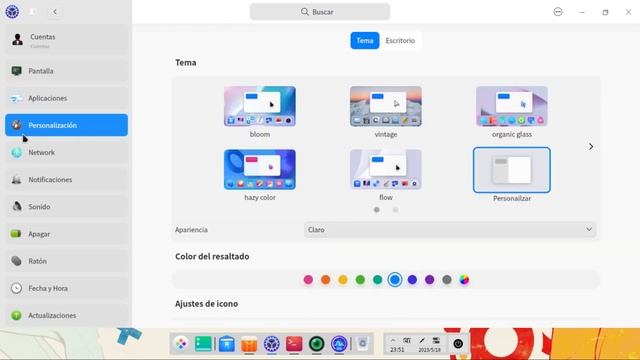Open the Apagar power settings
Screen dimensions: 640x360
pyautogui.click(x=66, y=234)
